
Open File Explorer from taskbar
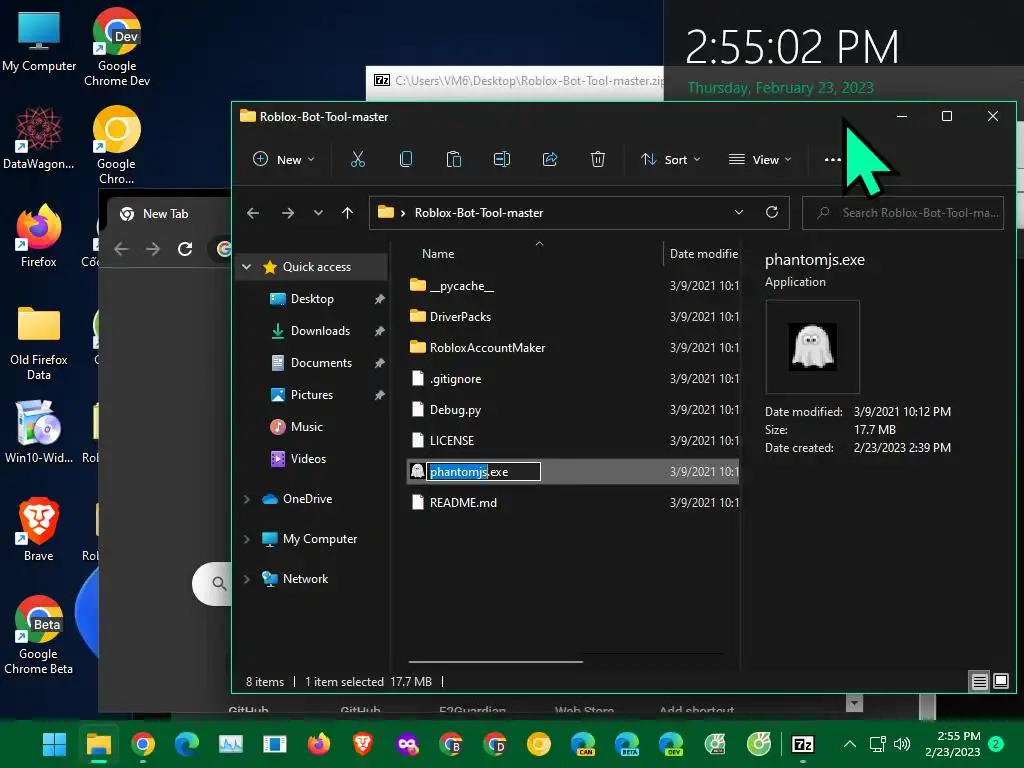coord(99,744)
